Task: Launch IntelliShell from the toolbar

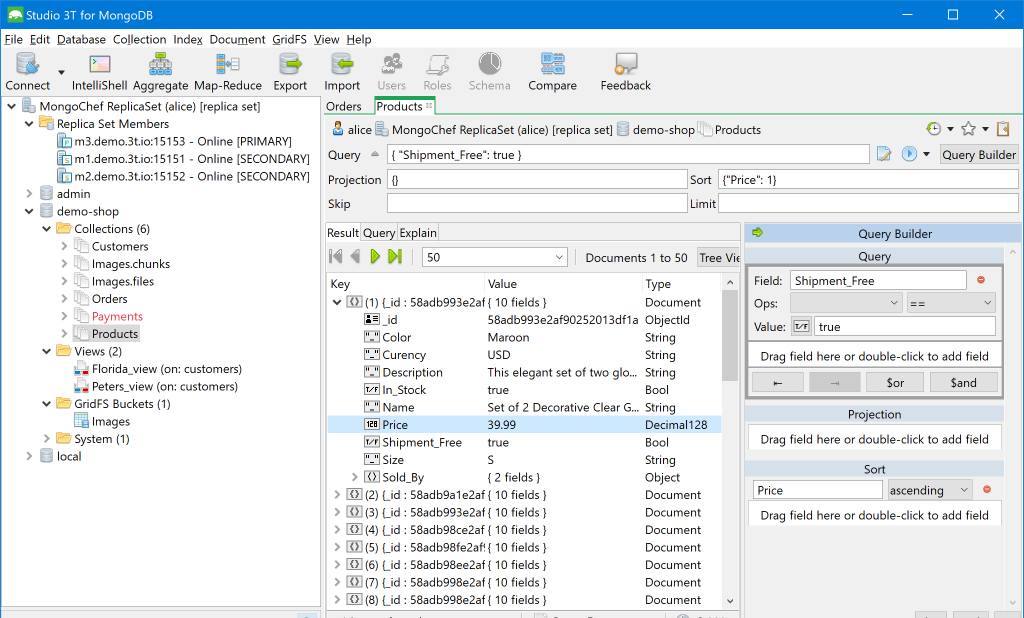Action: click(x=99, y=65)
